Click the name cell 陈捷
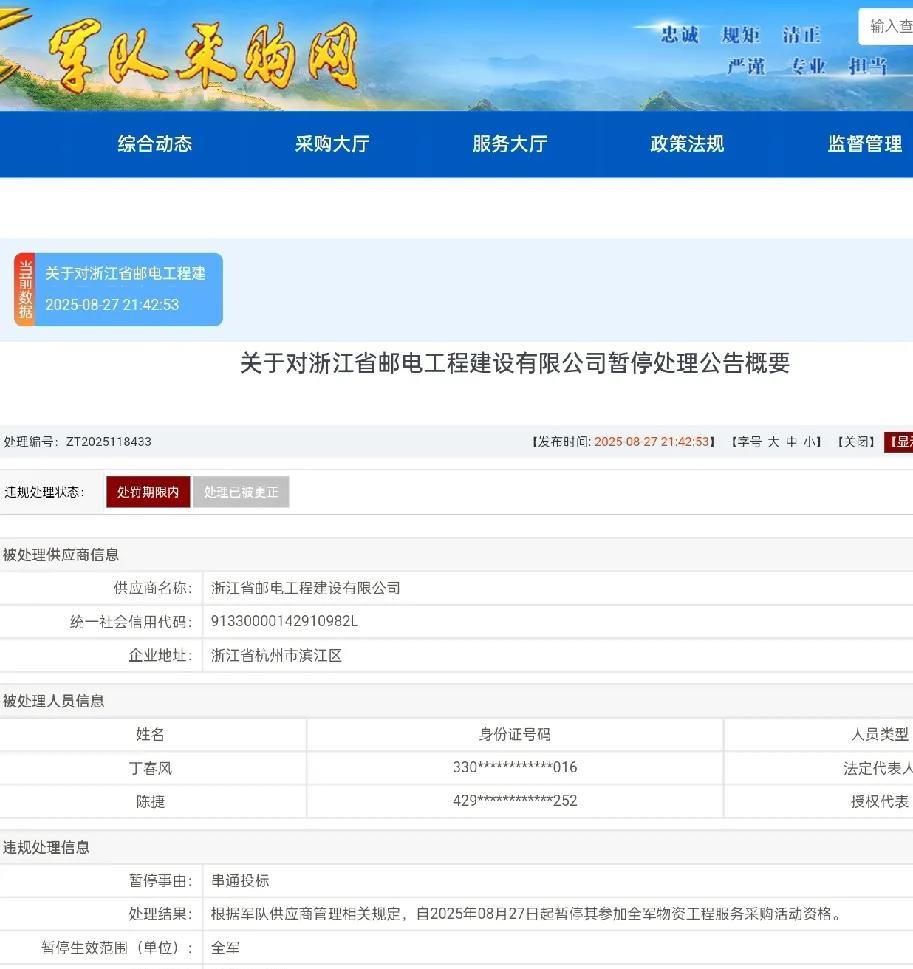The image size is (913, 969). 150,802
